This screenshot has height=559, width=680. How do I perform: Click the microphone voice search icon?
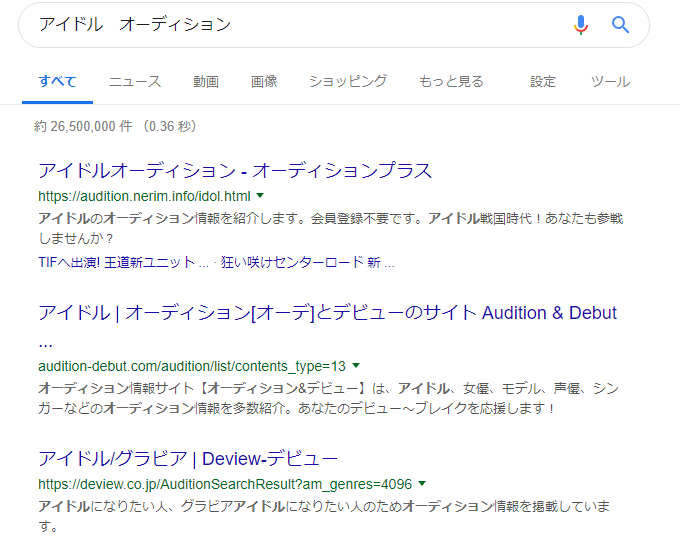(581, 25)
